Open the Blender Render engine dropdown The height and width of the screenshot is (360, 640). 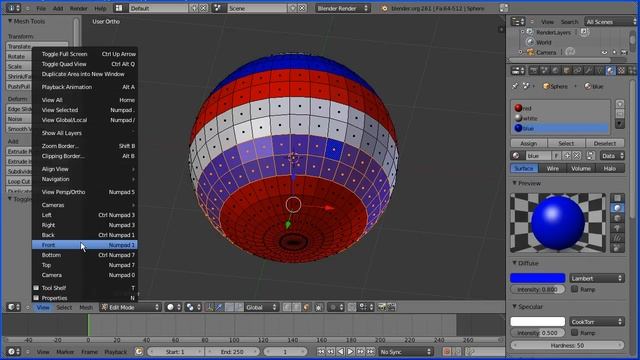coord(342,8)
